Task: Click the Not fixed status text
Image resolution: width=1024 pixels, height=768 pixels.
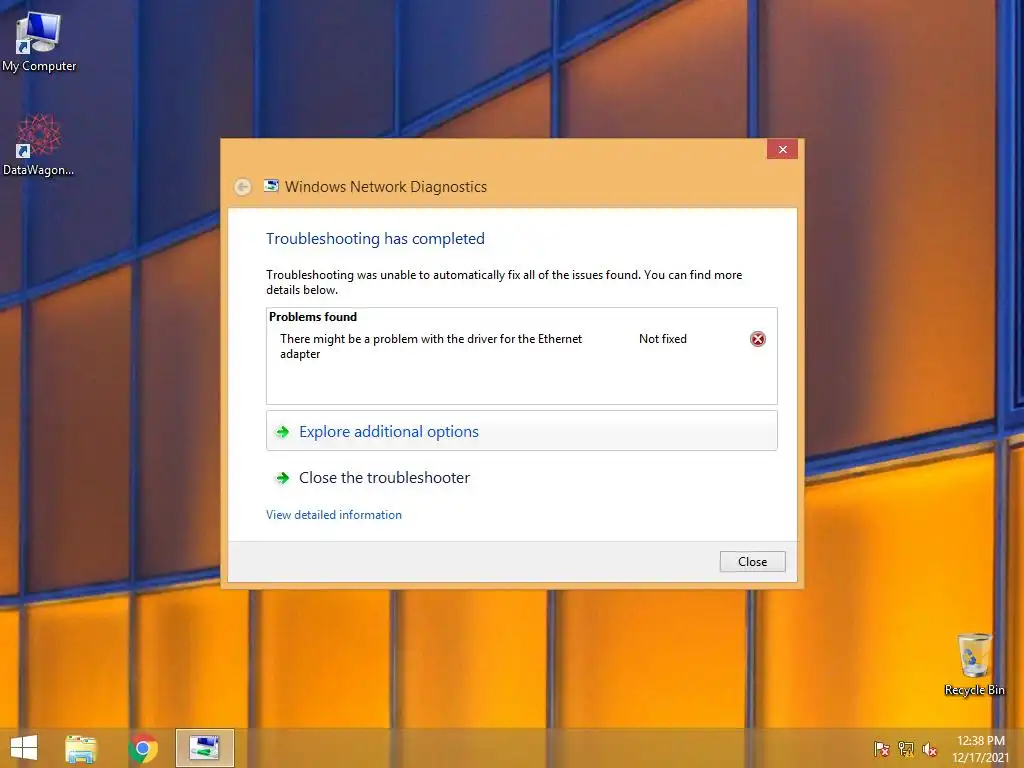Action: (x=663, y=339)
